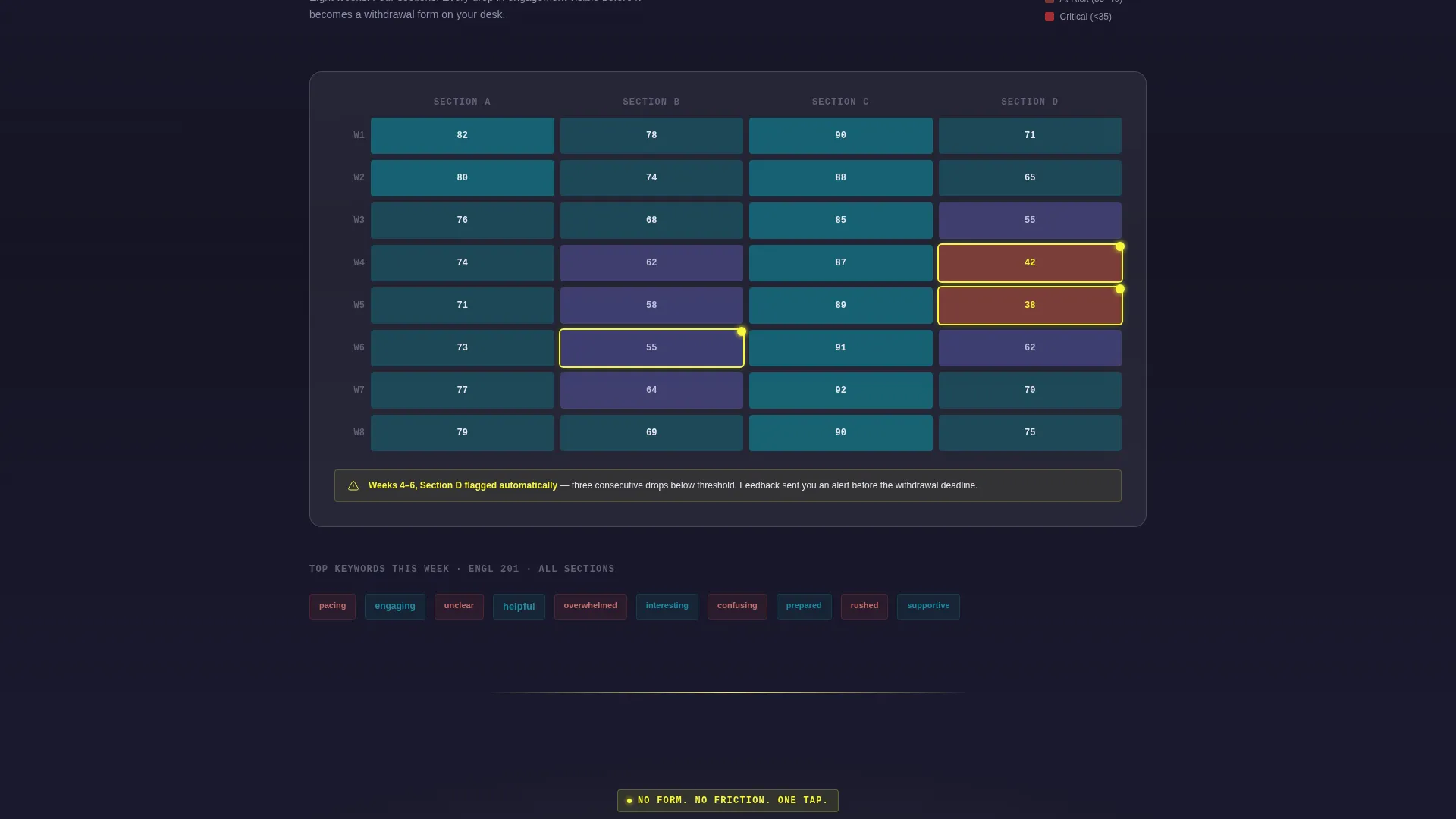Select the Section C column header
Viewport: 1456px width, 819px height.
(x=840, y=102)
